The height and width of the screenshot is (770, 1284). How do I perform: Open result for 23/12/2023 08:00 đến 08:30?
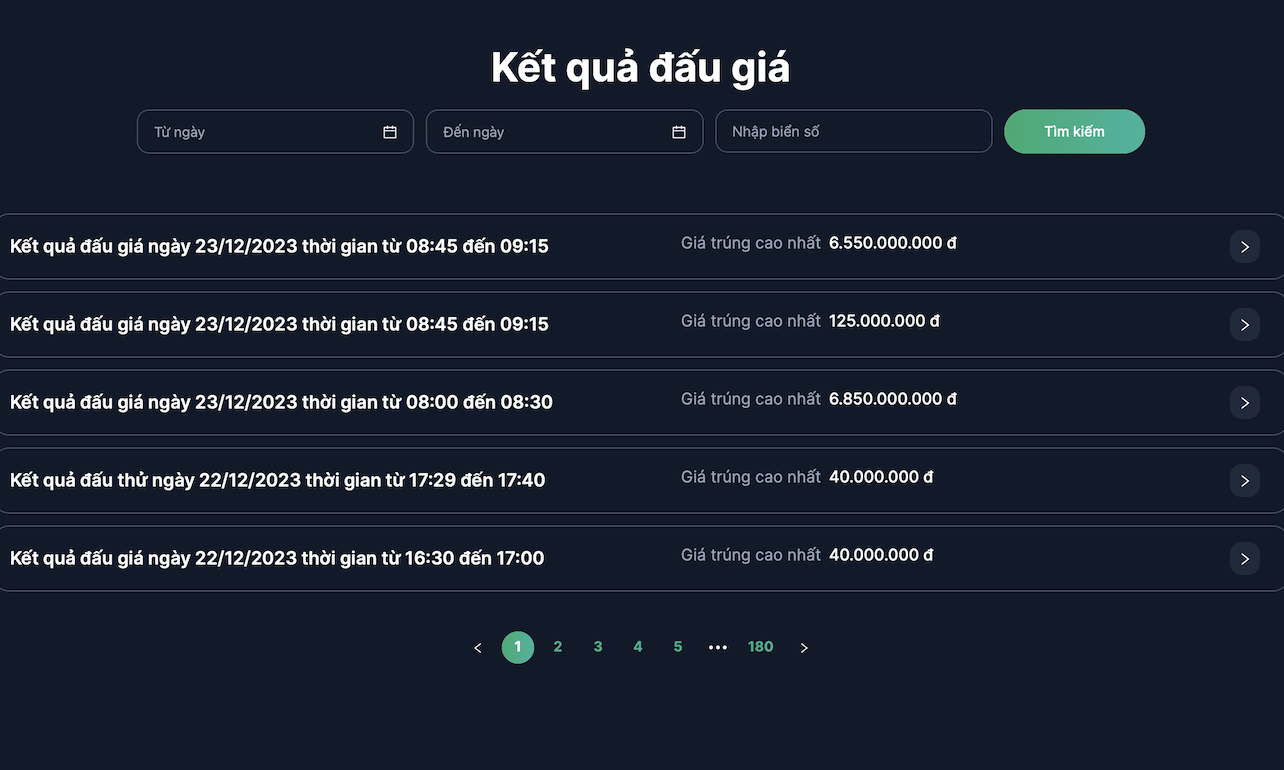click(x=281, y=402)
